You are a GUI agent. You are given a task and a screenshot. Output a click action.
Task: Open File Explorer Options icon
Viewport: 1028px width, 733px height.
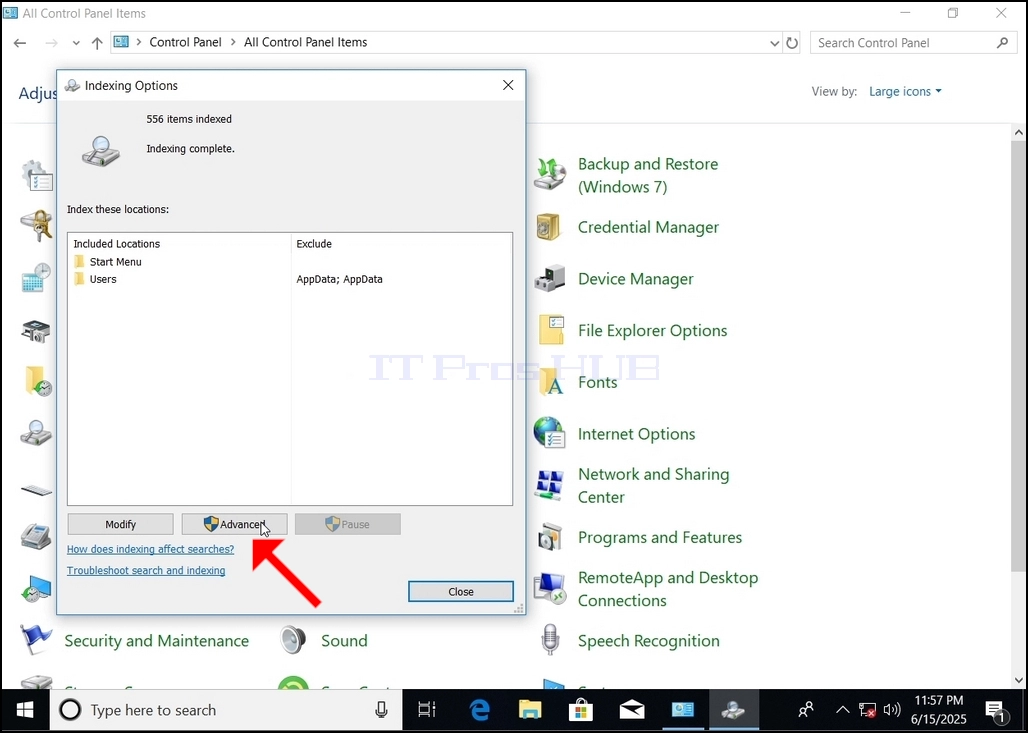[x=551, y=330]
